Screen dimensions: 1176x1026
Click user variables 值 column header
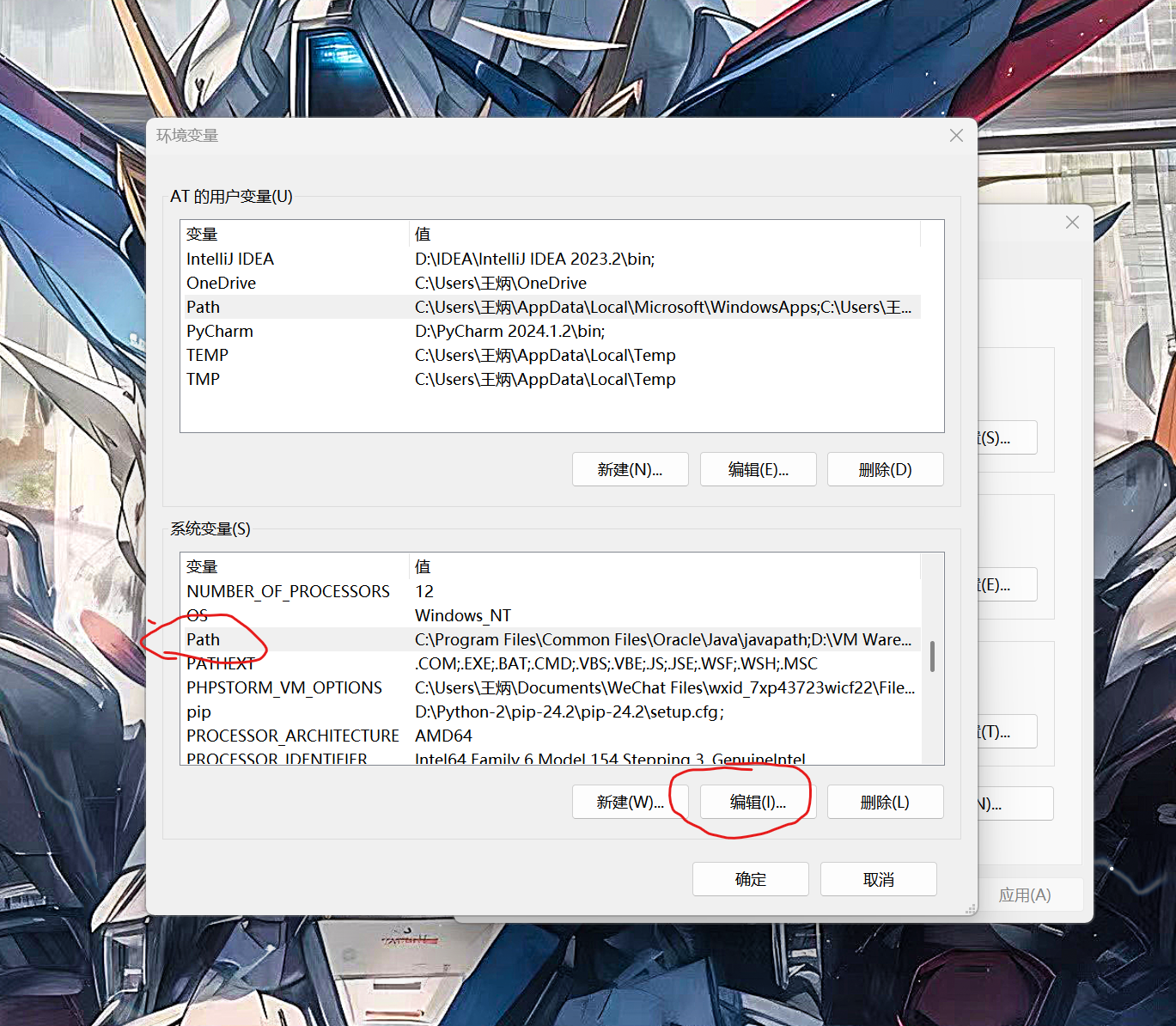point(665,234)
